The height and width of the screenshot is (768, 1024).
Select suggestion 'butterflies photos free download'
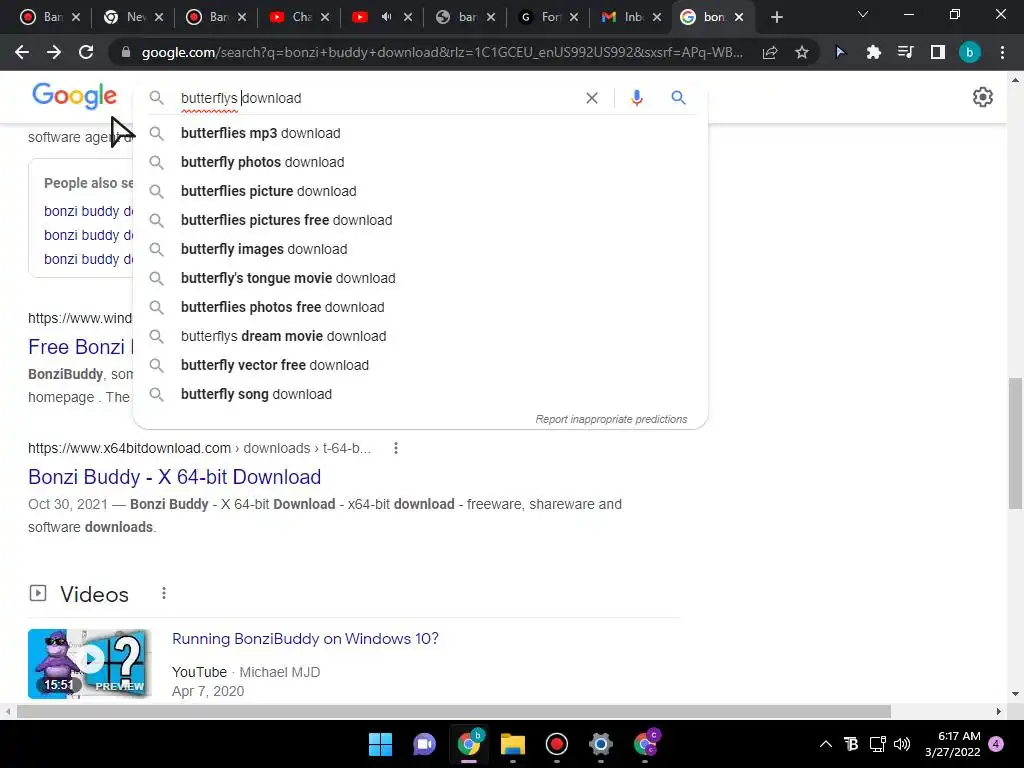(421, 307)
